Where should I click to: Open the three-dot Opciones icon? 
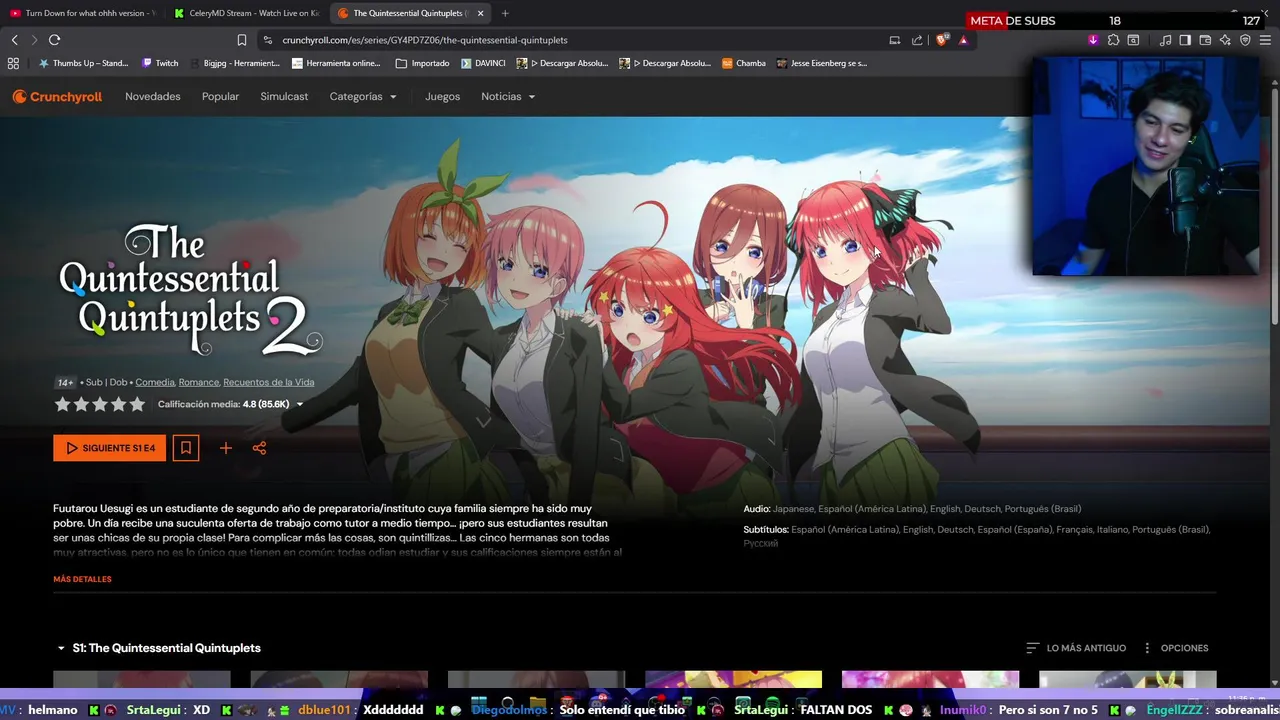click(x=1147, y=648)
